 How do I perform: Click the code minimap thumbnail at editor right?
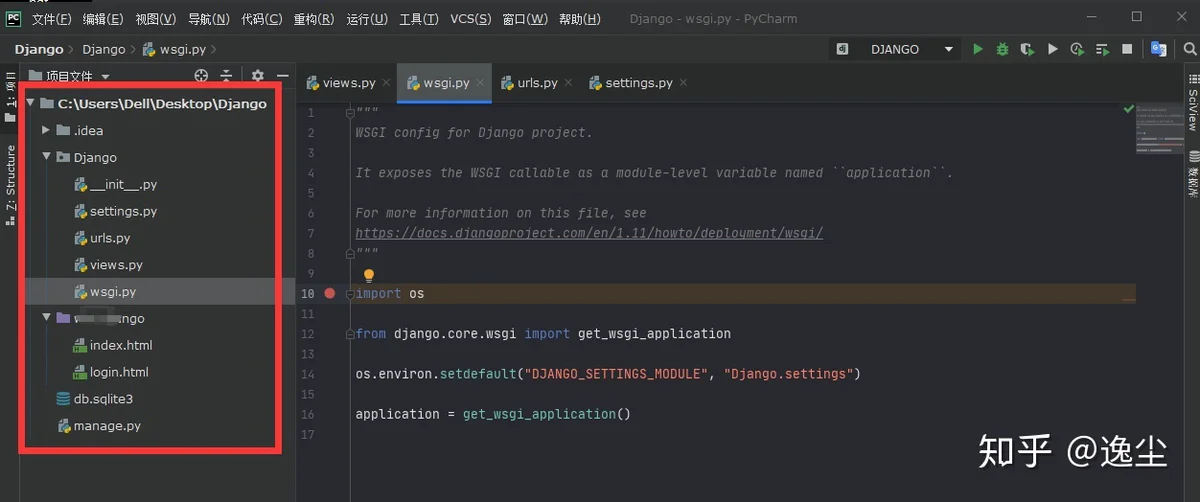click(x=1158, y=130)
